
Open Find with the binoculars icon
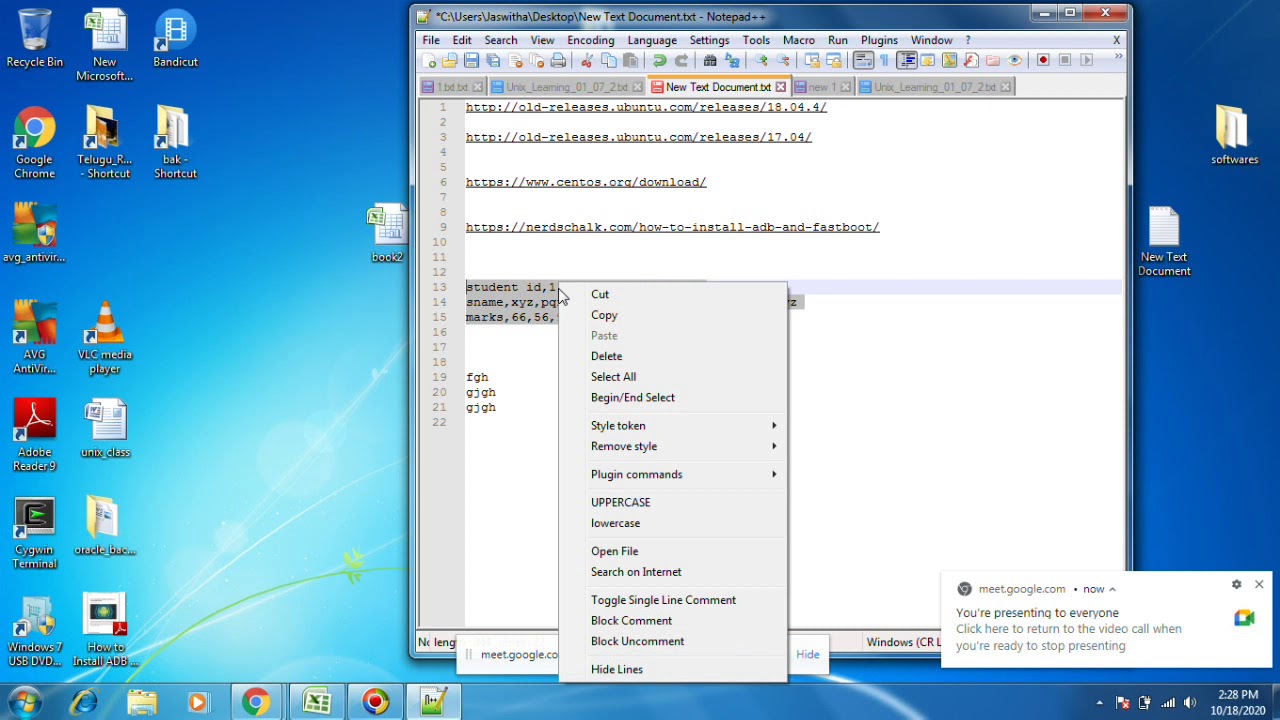[x=710, y=60]
